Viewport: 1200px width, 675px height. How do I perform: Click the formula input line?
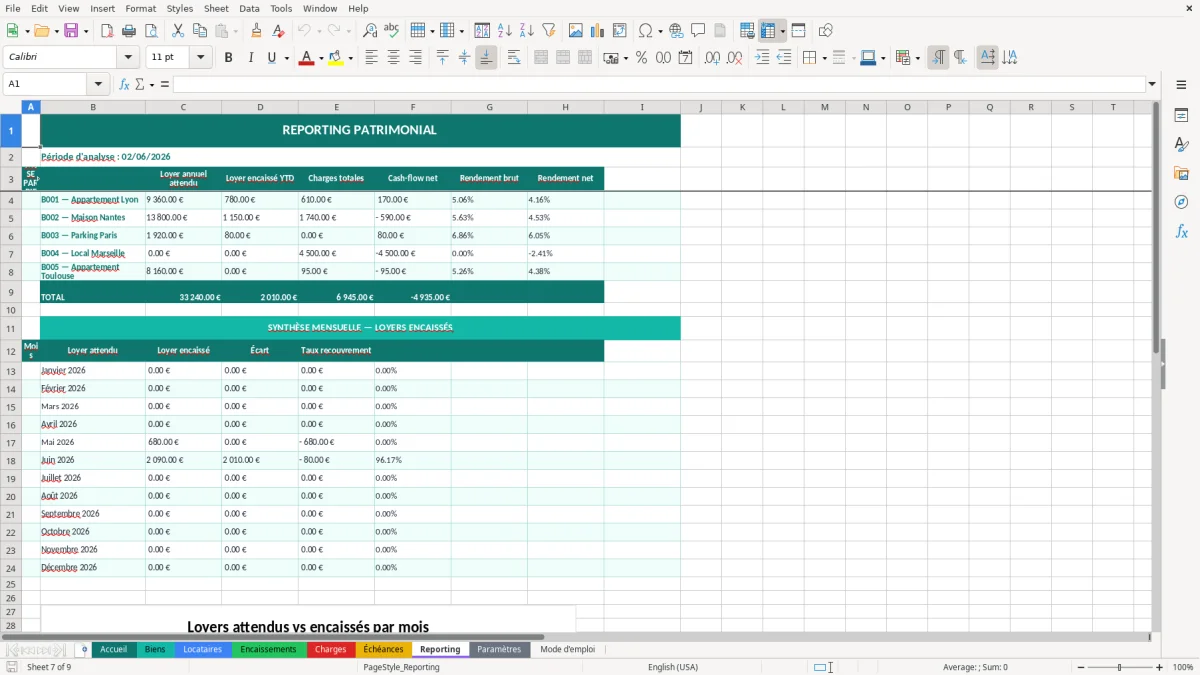[659, 84]
